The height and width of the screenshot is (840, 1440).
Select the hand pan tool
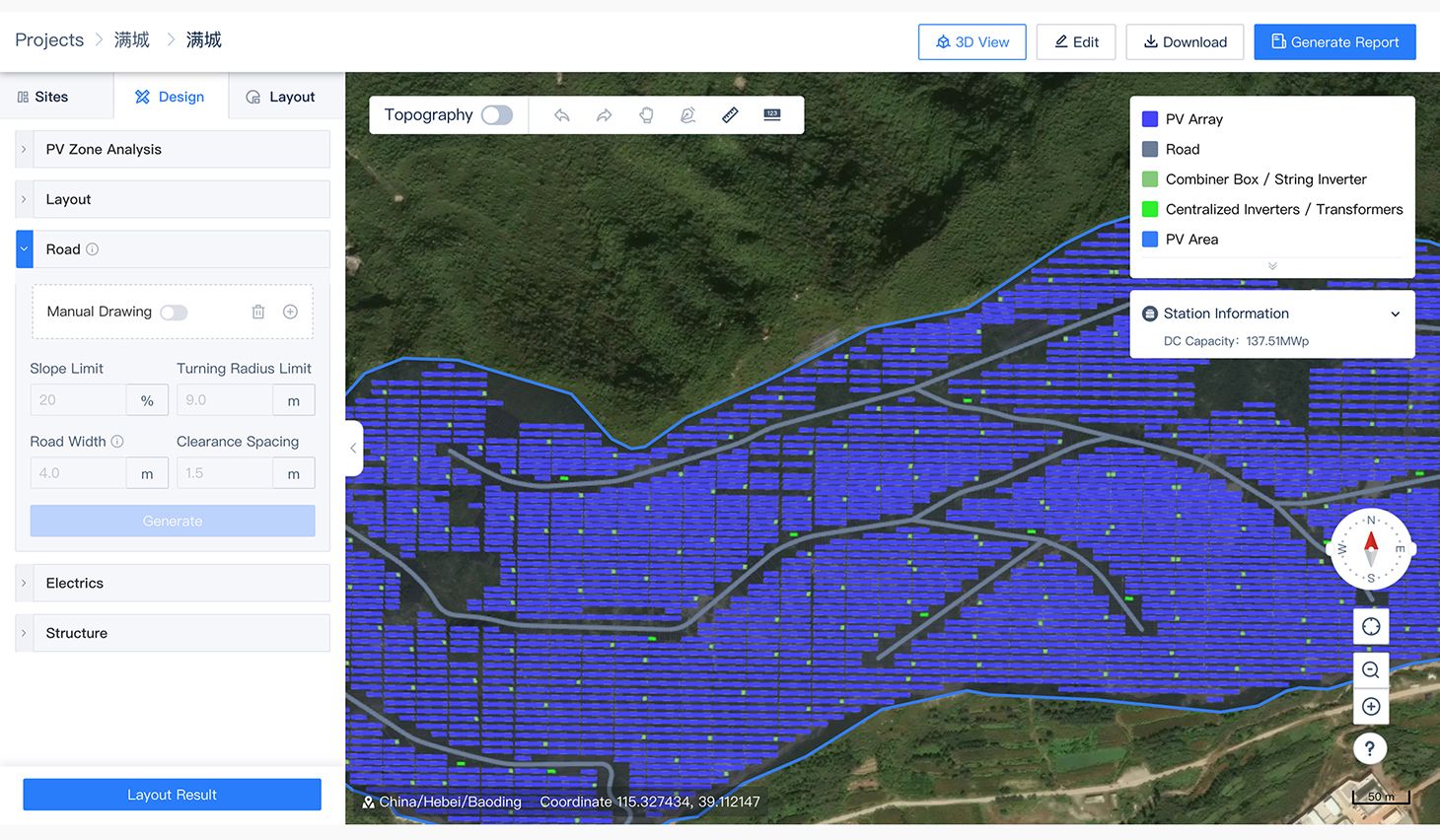click(646, 115)
